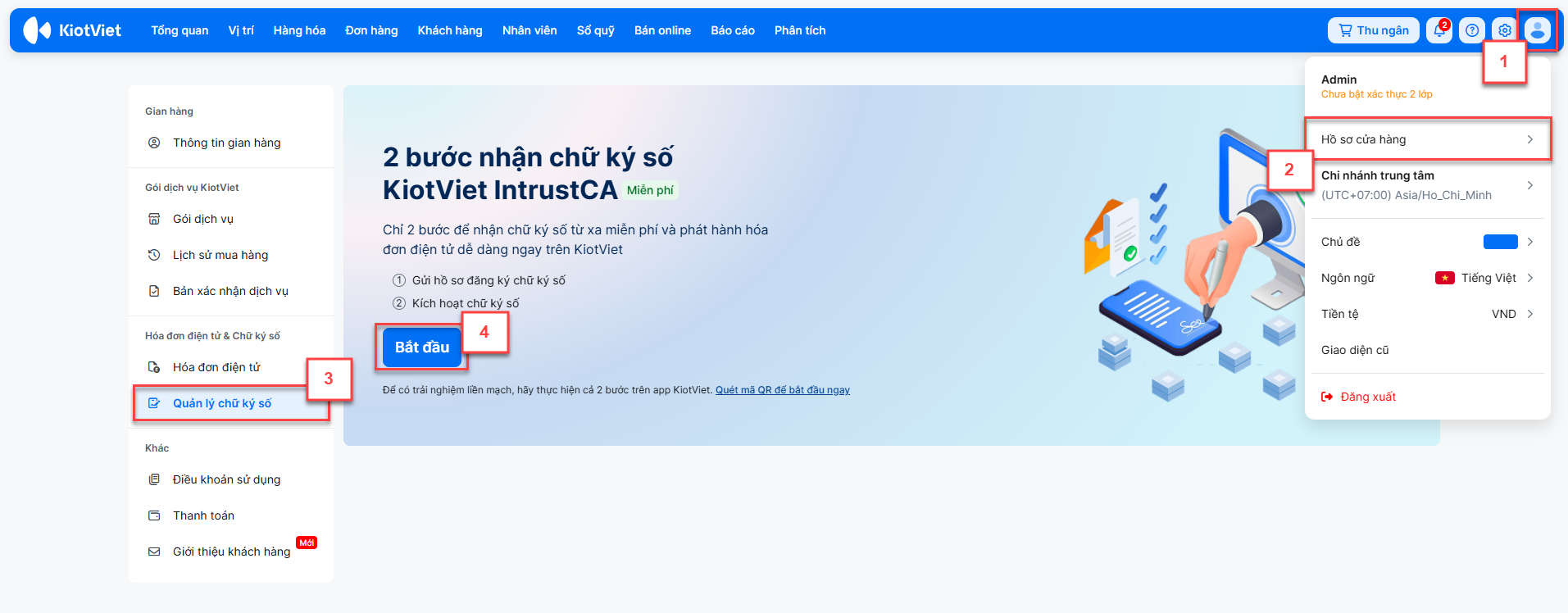Image resolution: width=1568 pixels, height=613 pixels.
Task: Click the KiotViet logo icon
Action: pos(37,30)
